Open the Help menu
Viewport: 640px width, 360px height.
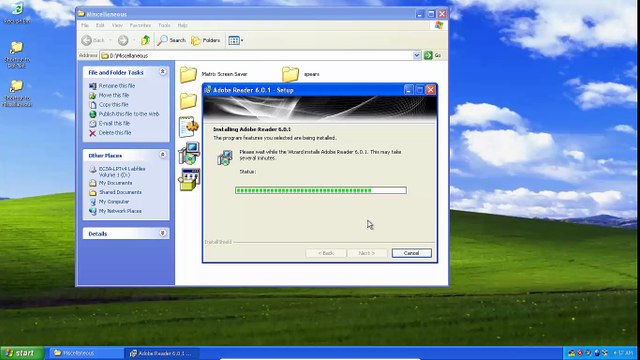[x=182, y=25]
